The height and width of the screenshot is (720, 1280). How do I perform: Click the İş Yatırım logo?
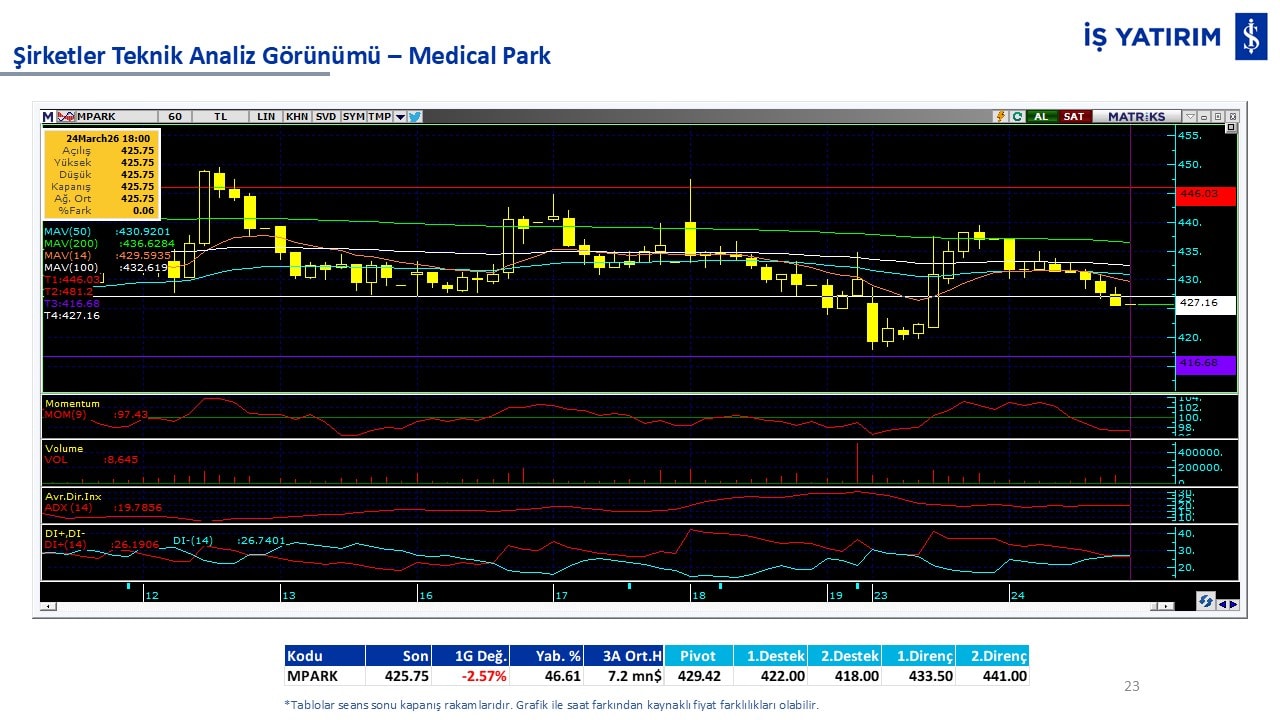[x=1251, y=38]
